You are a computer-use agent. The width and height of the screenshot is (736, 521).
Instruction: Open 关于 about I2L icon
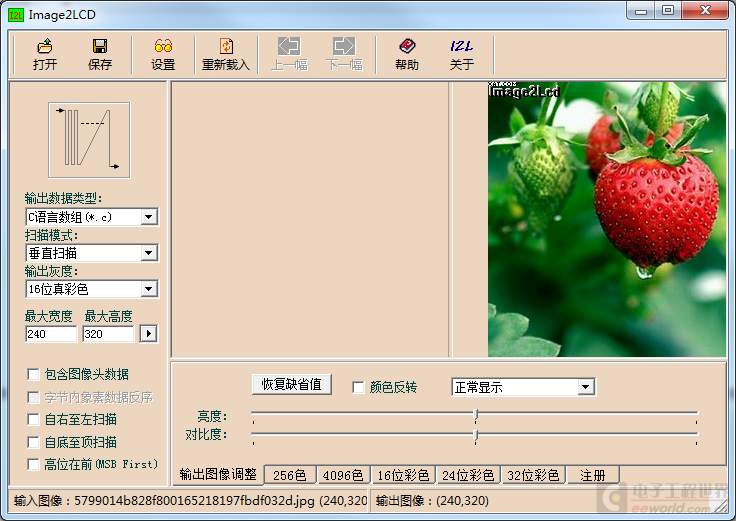coord(461,54)
